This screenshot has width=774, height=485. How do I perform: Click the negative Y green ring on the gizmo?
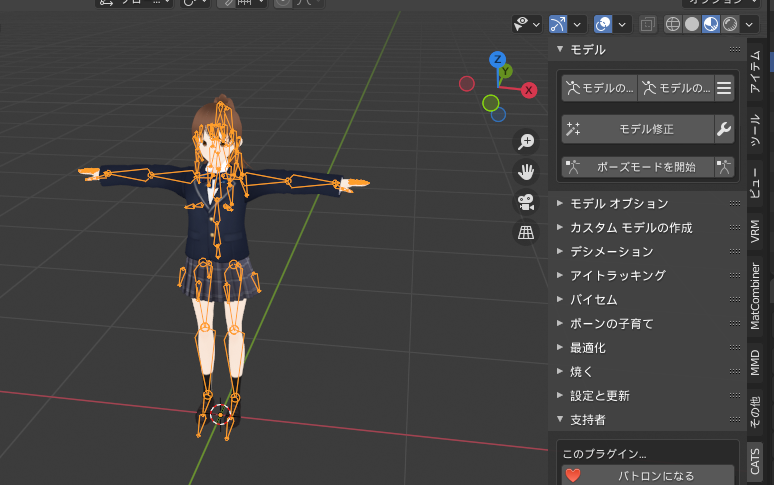[x=491, y=103]
